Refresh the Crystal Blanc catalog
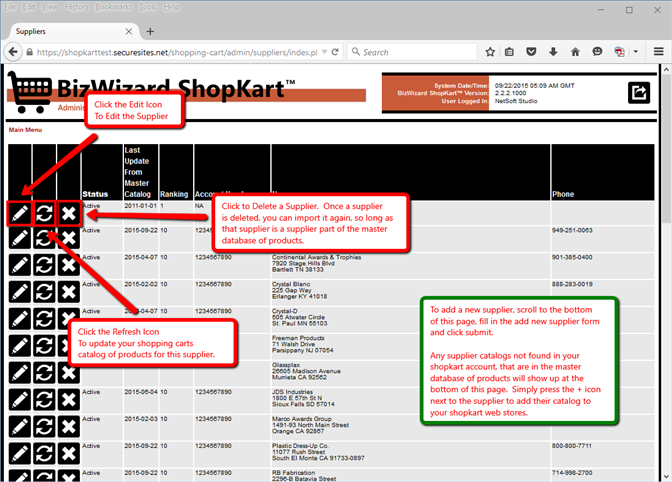The height and width of the screenshot is (482, 672). pos(44,292)
